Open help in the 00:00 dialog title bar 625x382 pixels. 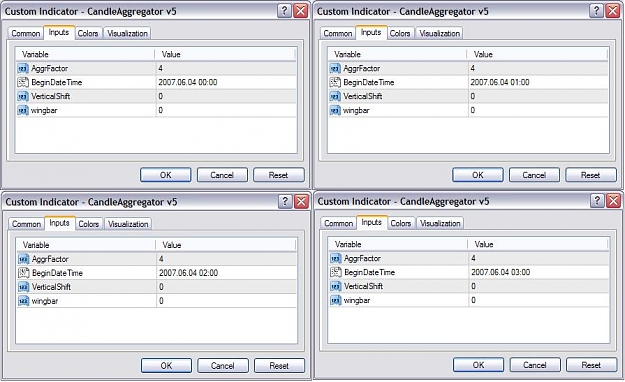pyautogui.click(x=284, y=11)
